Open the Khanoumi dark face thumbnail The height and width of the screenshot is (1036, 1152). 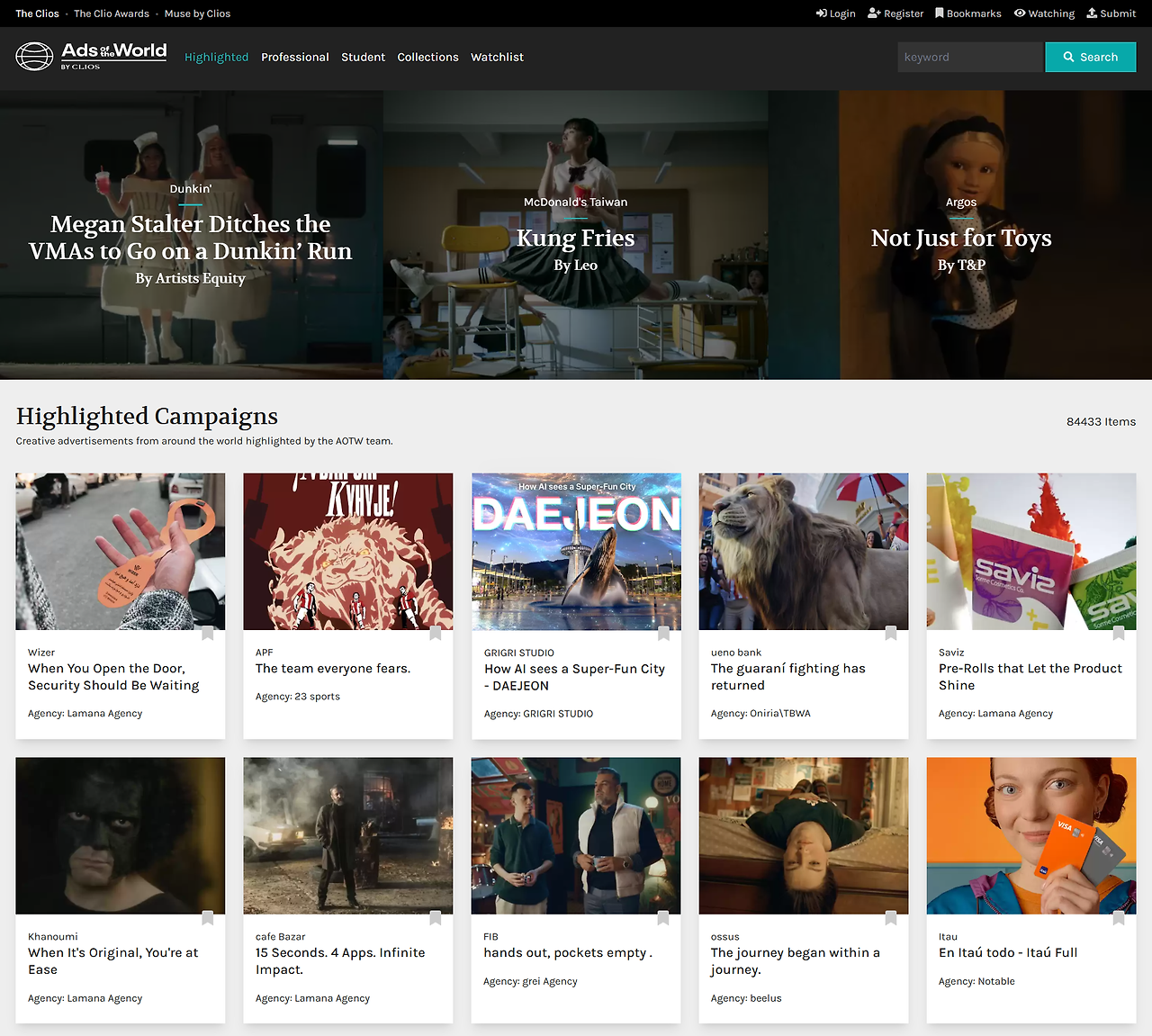121,836
